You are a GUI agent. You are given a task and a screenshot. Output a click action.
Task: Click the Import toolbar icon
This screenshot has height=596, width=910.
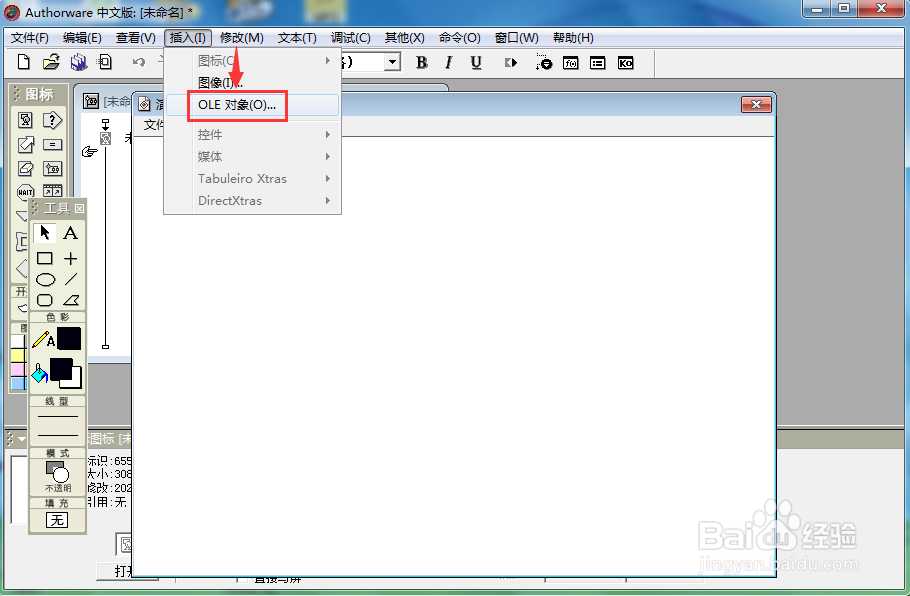coord(105,62)
